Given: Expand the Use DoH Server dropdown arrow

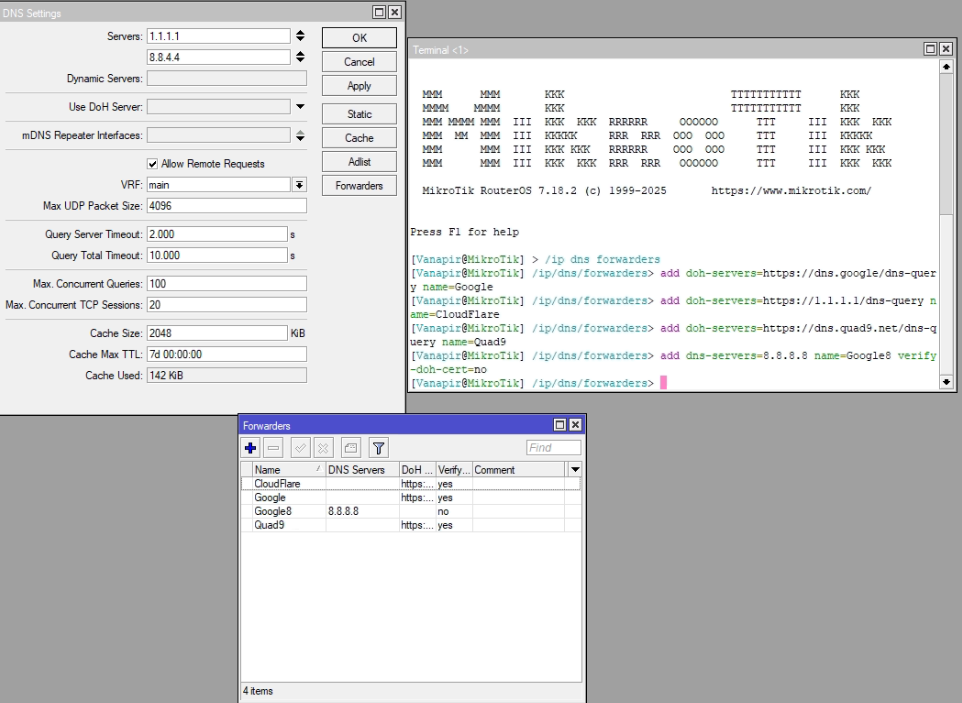Looking at the screenshot, I should [300, 106].
